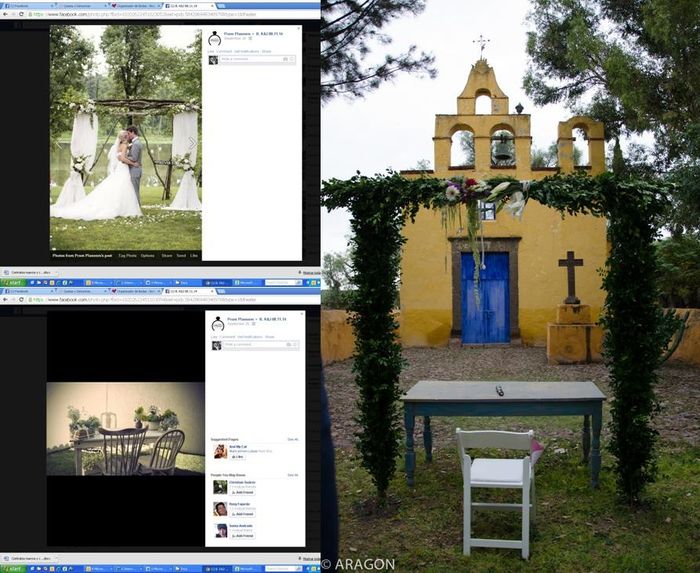Reload the page in the upper browser
This screenshot has height=573, width=700.
pos(21,14)
